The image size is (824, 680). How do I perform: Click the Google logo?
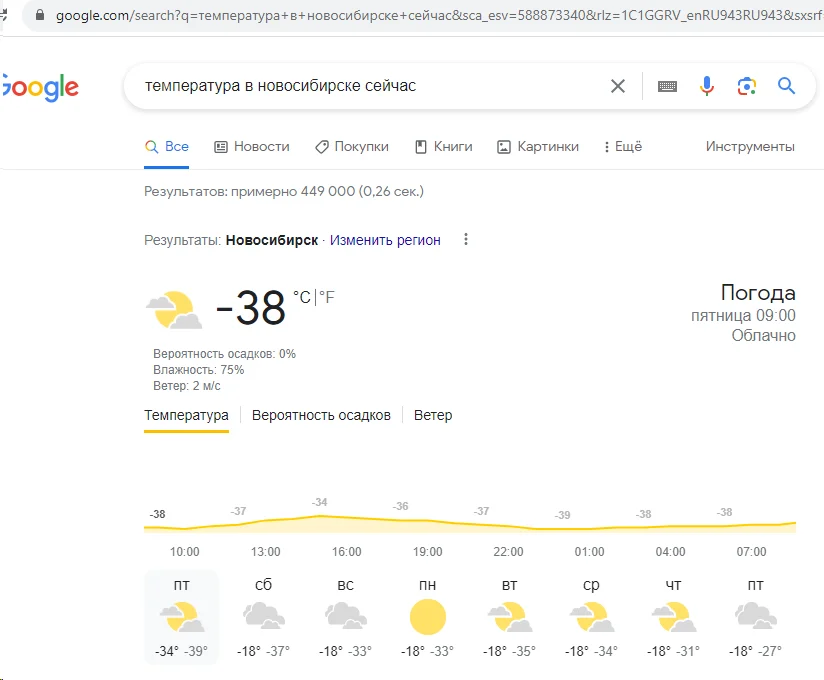38,86
